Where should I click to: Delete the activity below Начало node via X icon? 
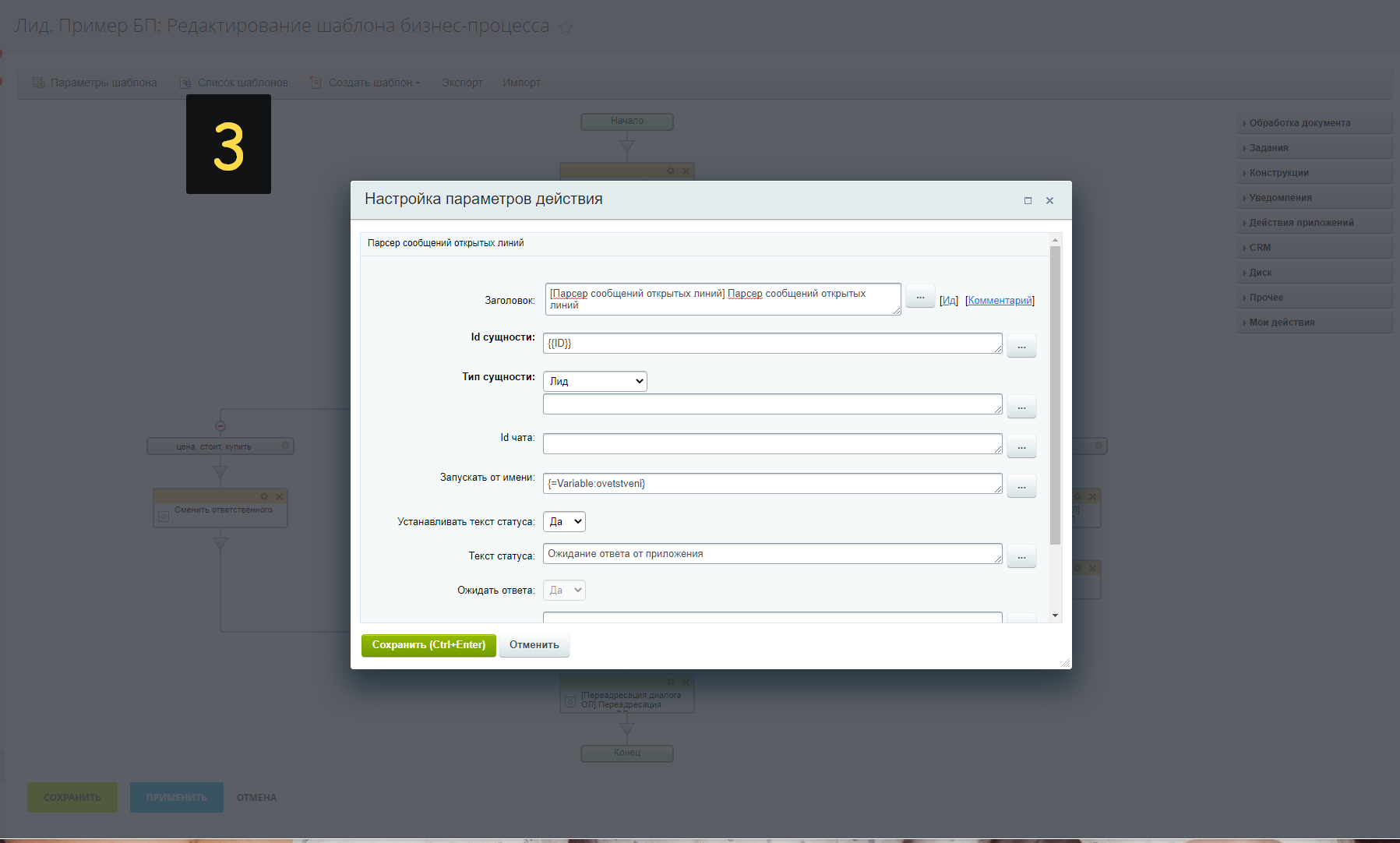(x=686, y=171)
